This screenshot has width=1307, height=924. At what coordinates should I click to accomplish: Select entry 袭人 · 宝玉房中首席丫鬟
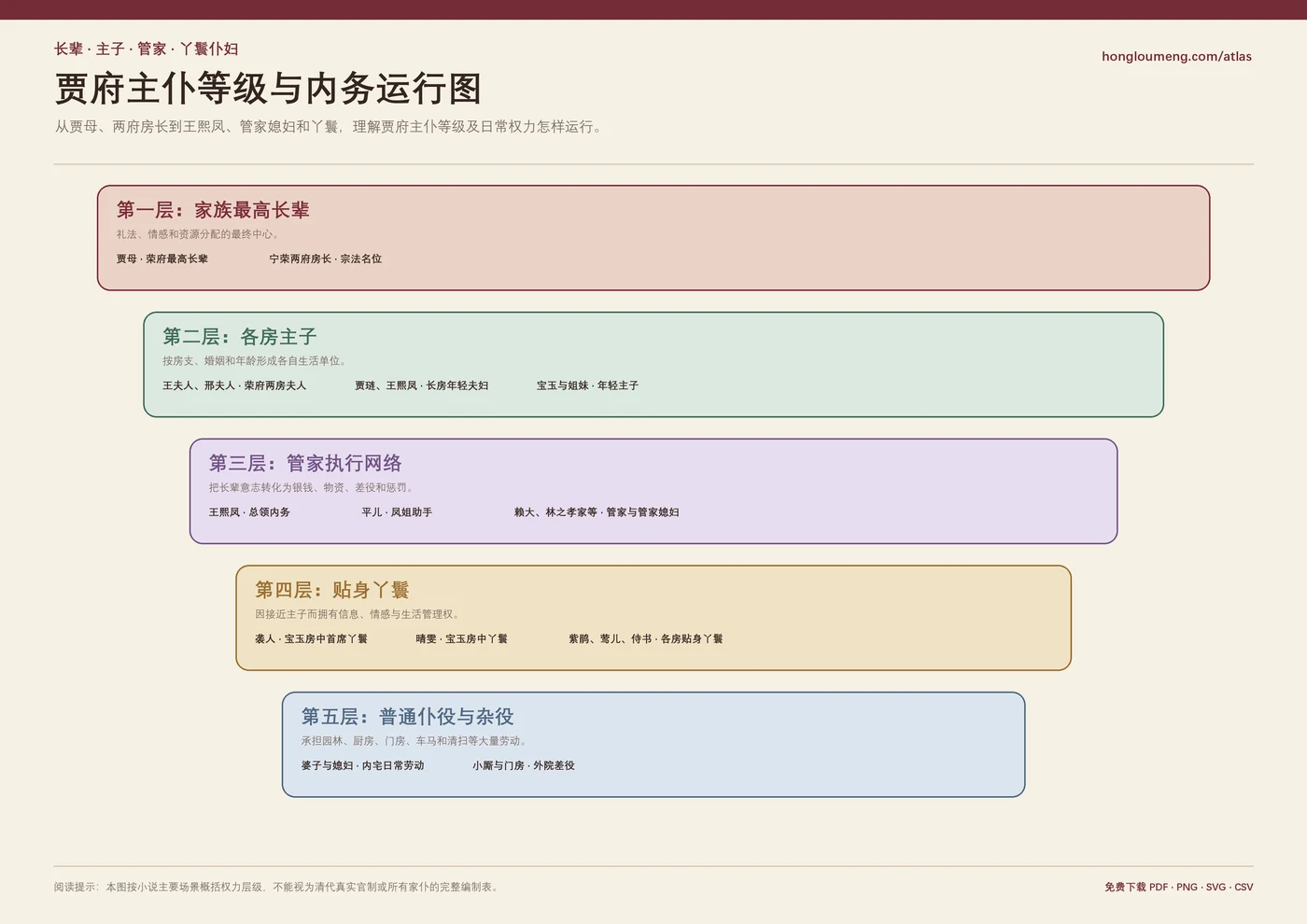click(x=311, y=638)
